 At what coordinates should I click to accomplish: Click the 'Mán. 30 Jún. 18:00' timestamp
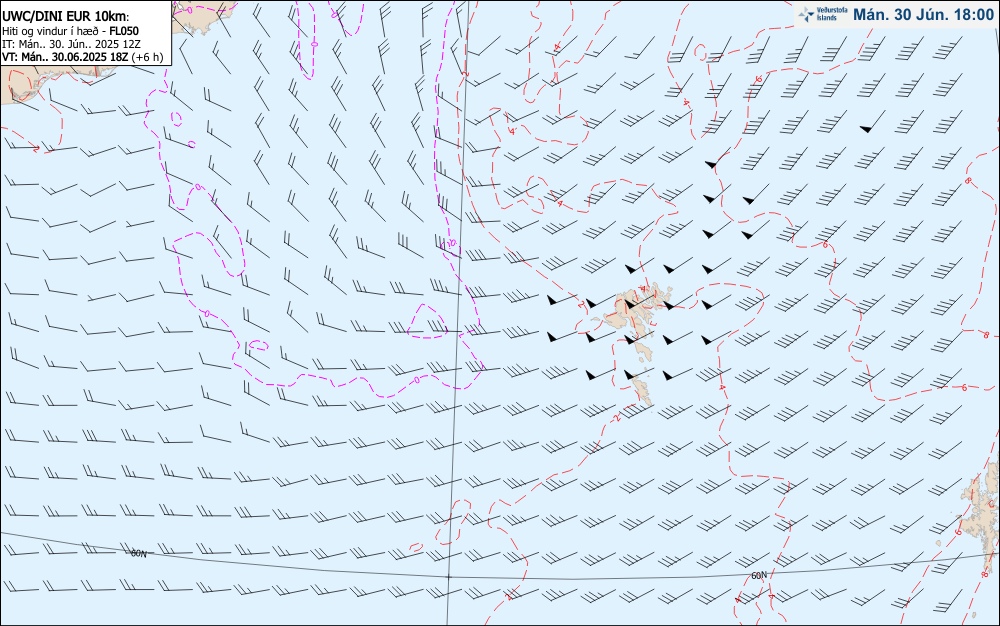pos(923,15)
